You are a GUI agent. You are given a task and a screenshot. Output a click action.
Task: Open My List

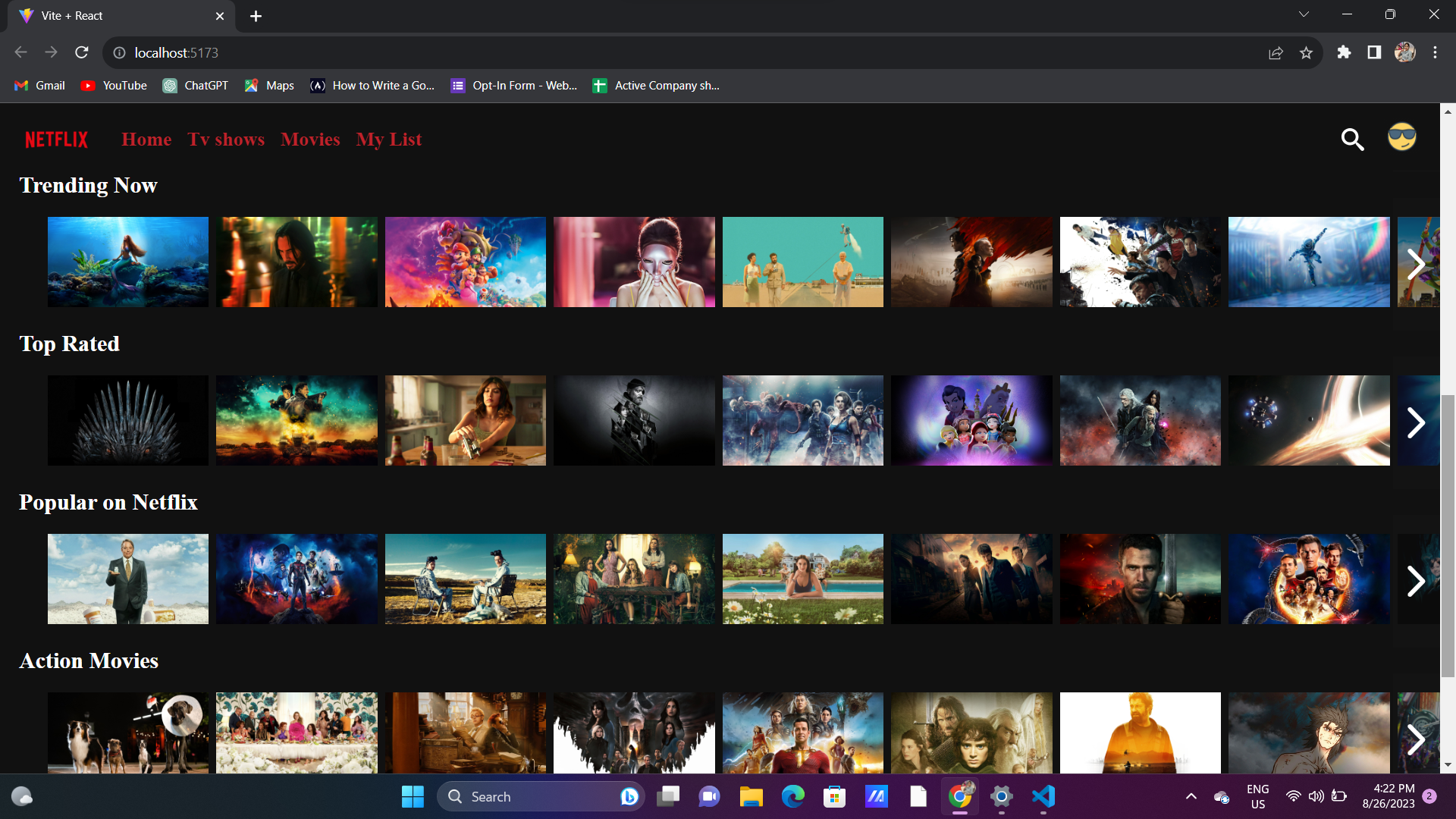point(388,140)
